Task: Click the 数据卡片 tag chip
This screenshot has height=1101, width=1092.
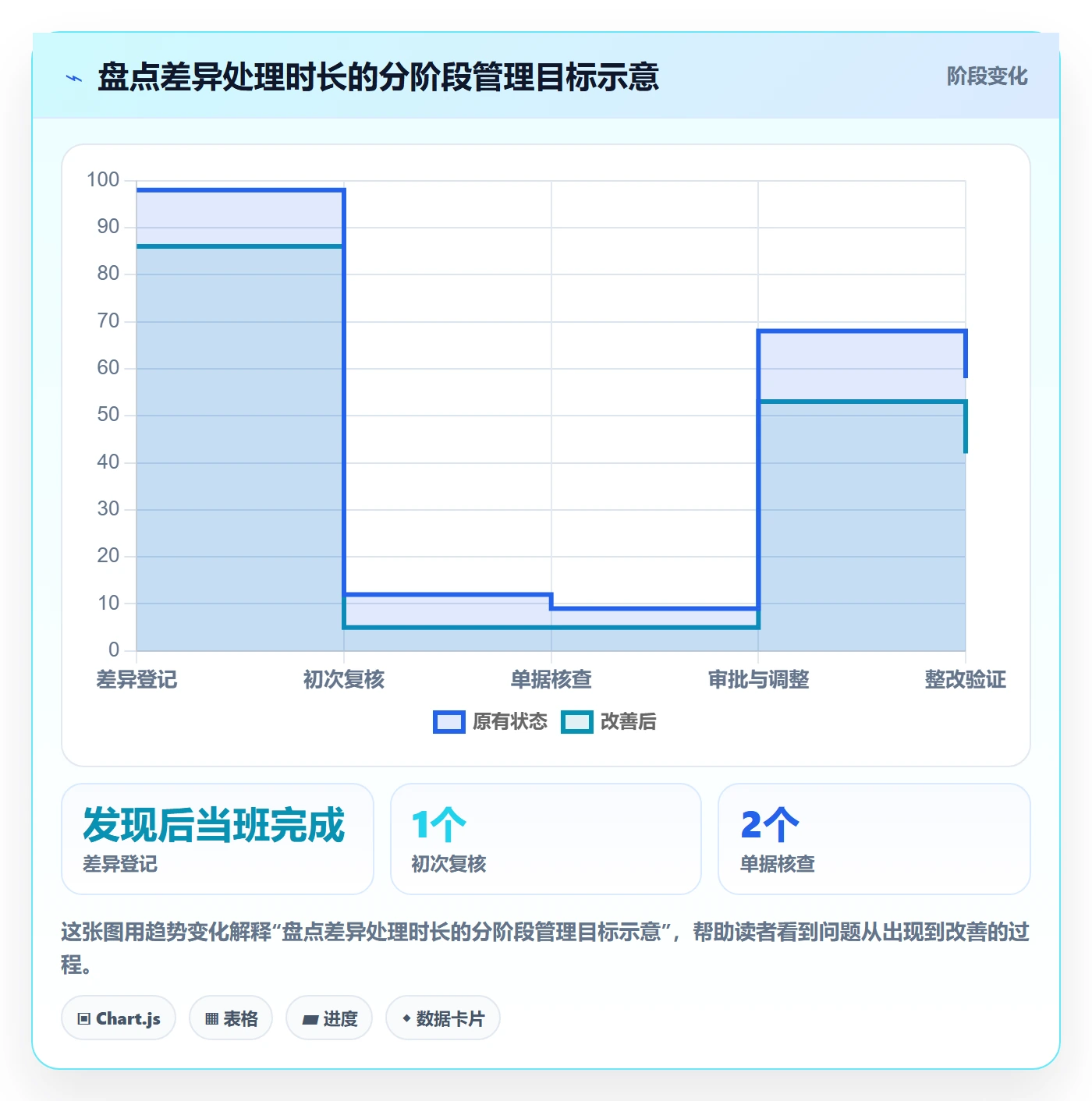Action: [443, 1018]
